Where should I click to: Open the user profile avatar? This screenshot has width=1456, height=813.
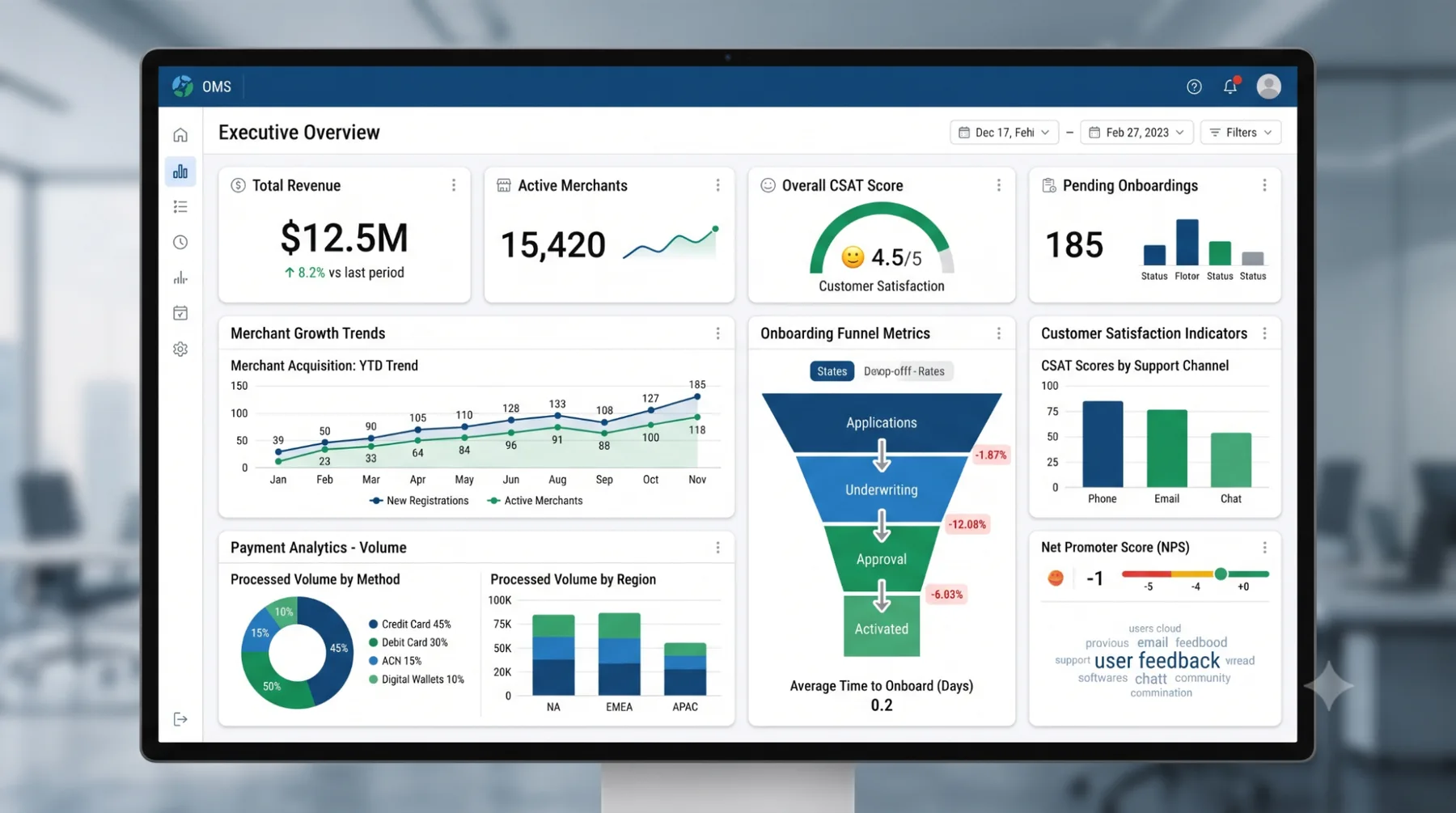pos(1268,86)
